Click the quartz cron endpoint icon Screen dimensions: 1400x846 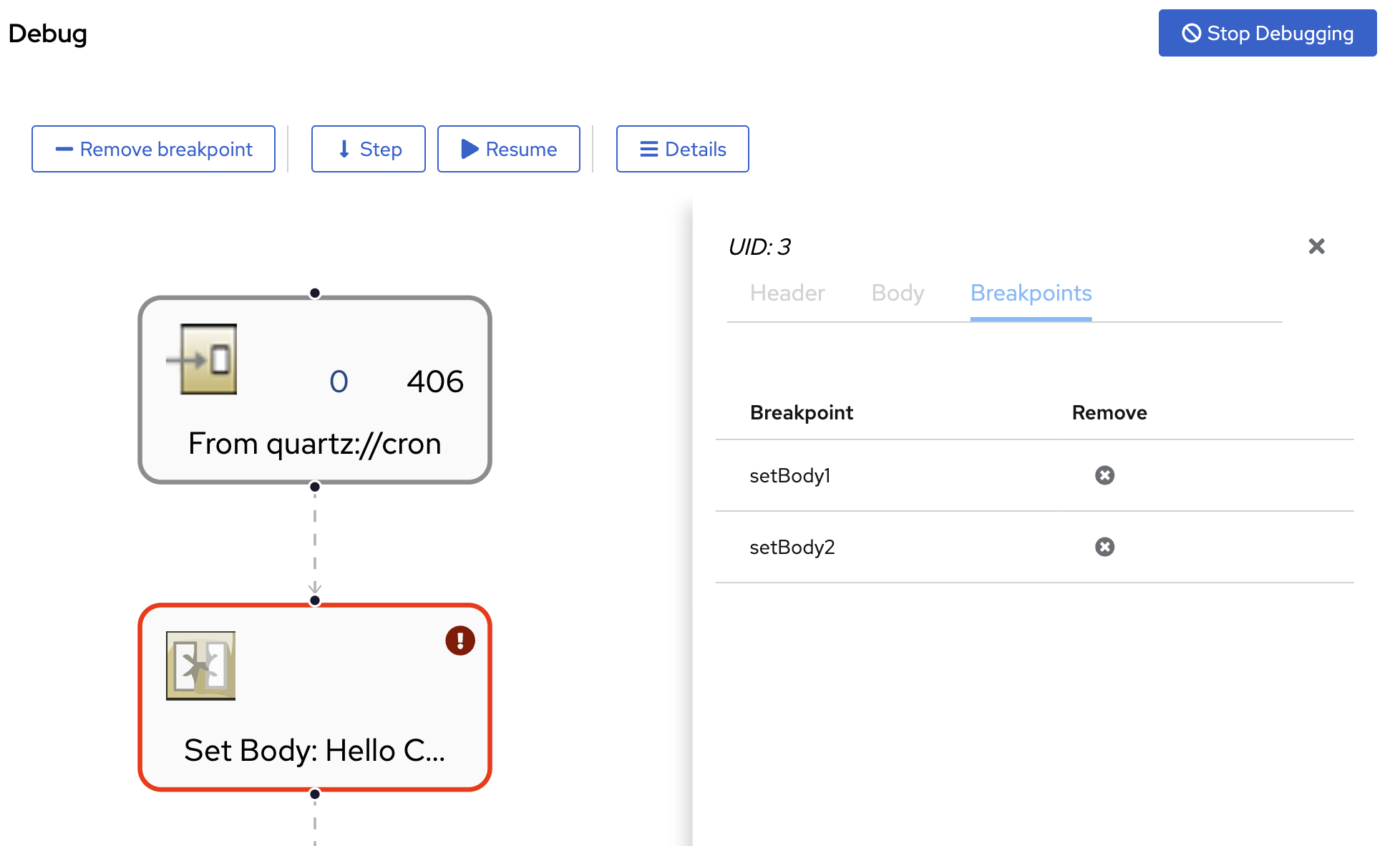208,359
